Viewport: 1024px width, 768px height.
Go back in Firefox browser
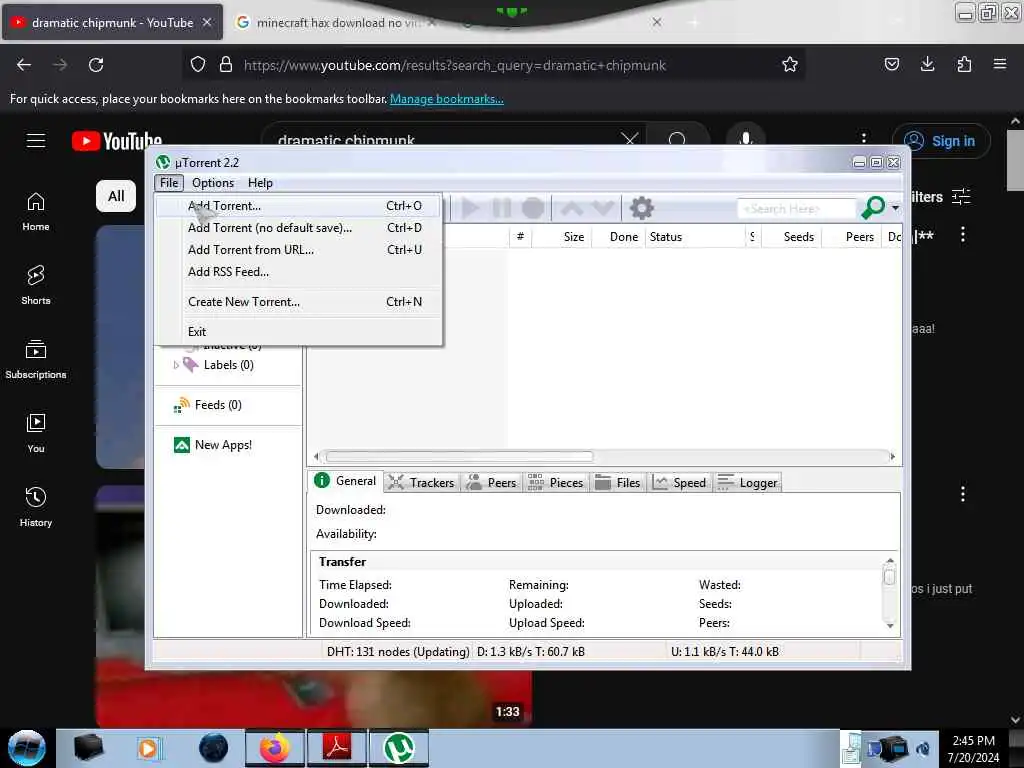[24, 65]
